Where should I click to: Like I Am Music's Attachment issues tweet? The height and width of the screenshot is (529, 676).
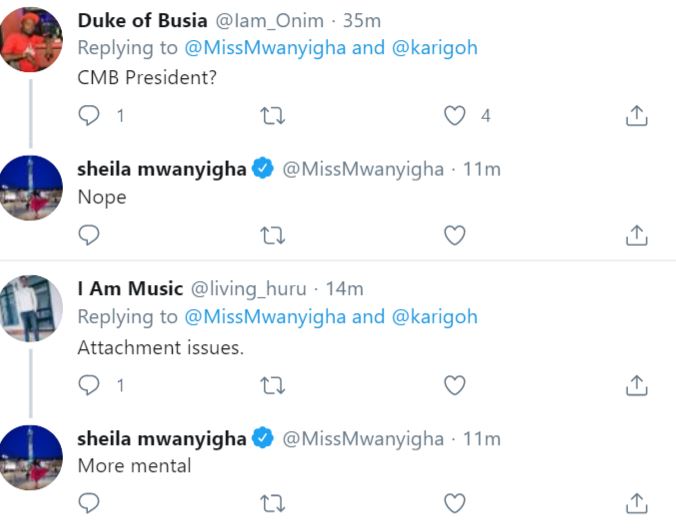pyautogui.click(x=455, y=385)
